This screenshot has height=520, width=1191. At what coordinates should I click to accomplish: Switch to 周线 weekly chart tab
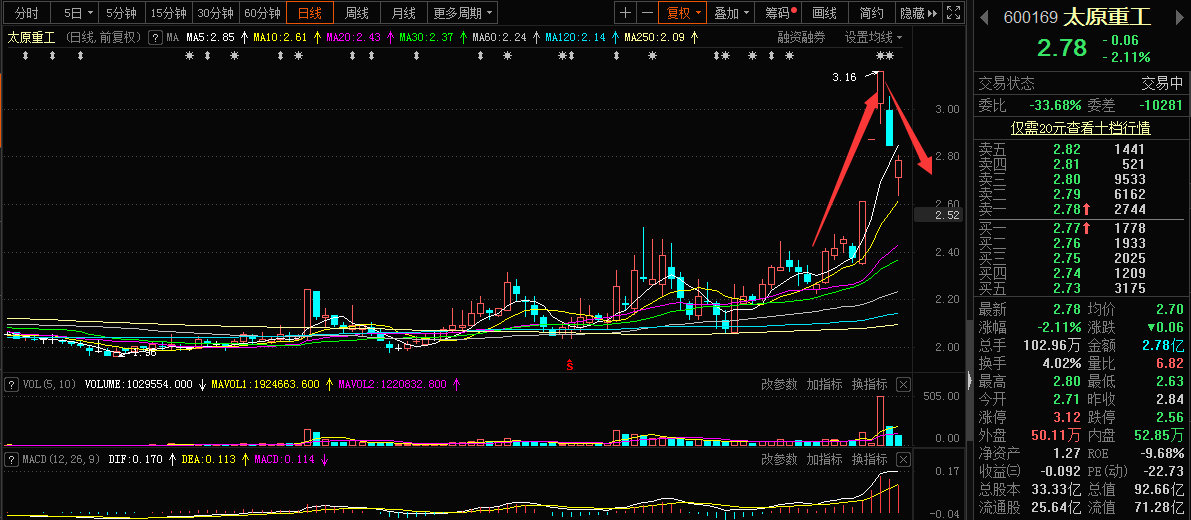(357, 13)
